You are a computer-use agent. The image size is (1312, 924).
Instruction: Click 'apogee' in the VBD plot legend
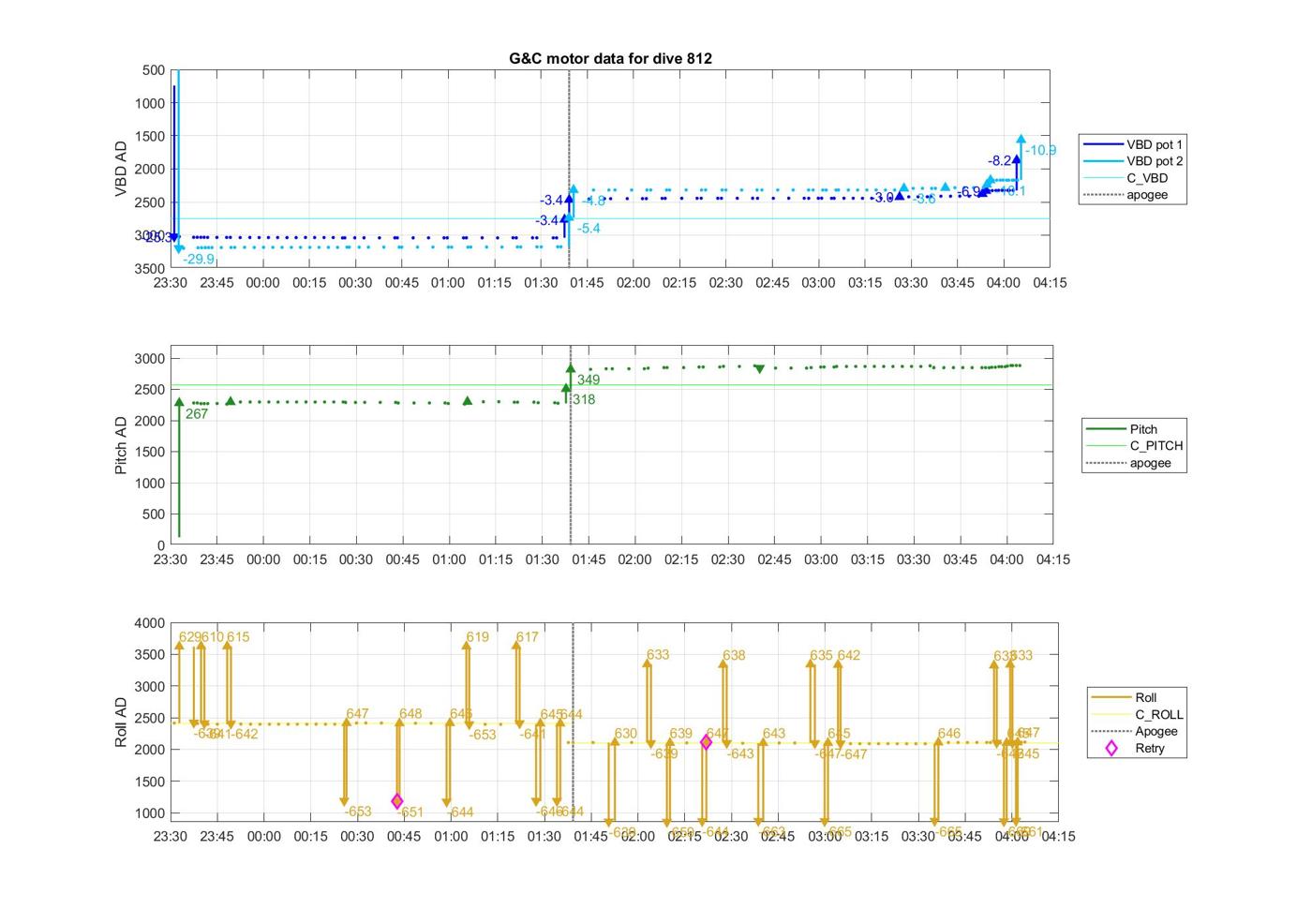click(1147, 195)
